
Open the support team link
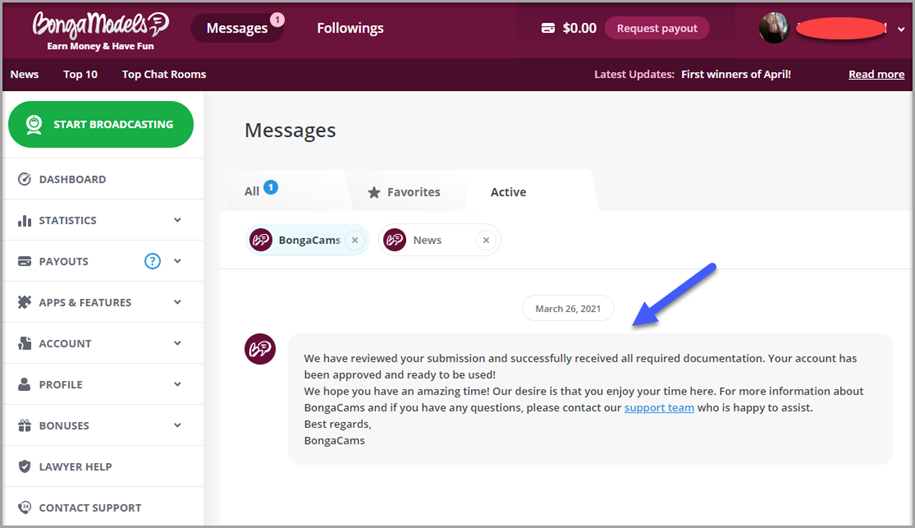(659, 408)
